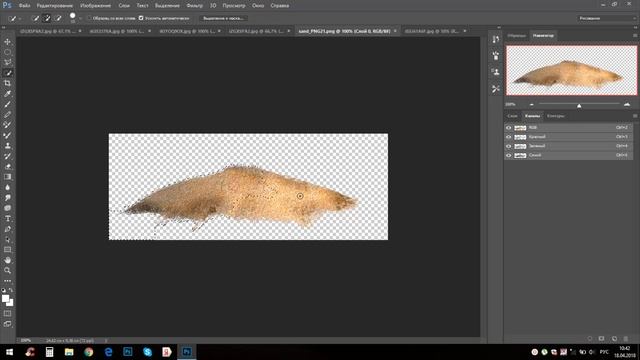The height and width of the screenshot is (360, 640).
Task: Choose Subtract from selection mode
Action: (58, 18)
